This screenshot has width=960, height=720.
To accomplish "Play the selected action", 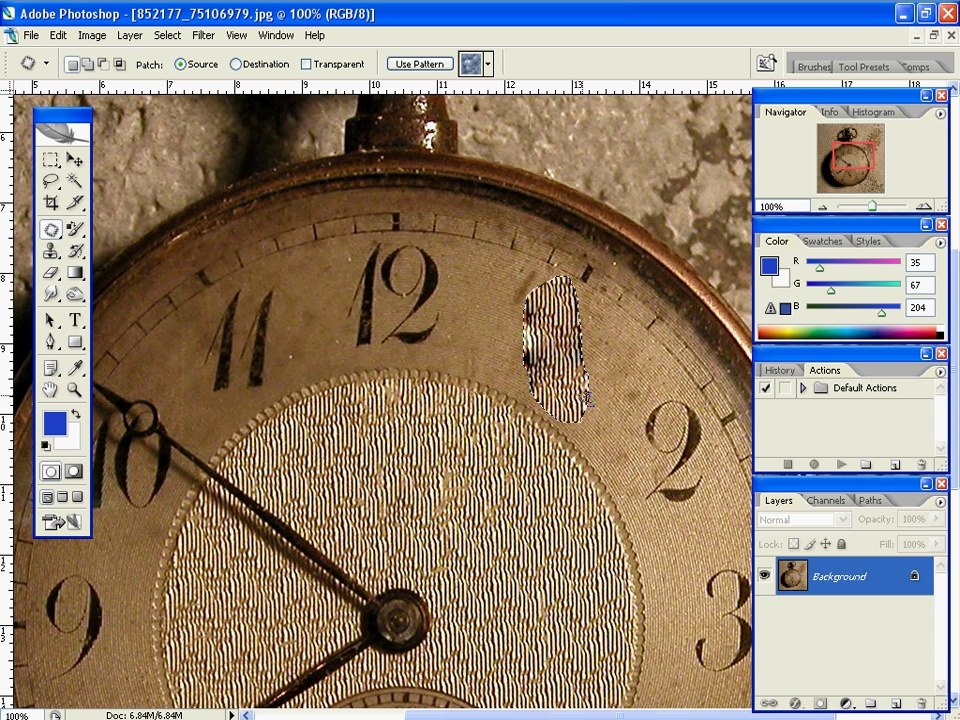I will tap(841, 464).
